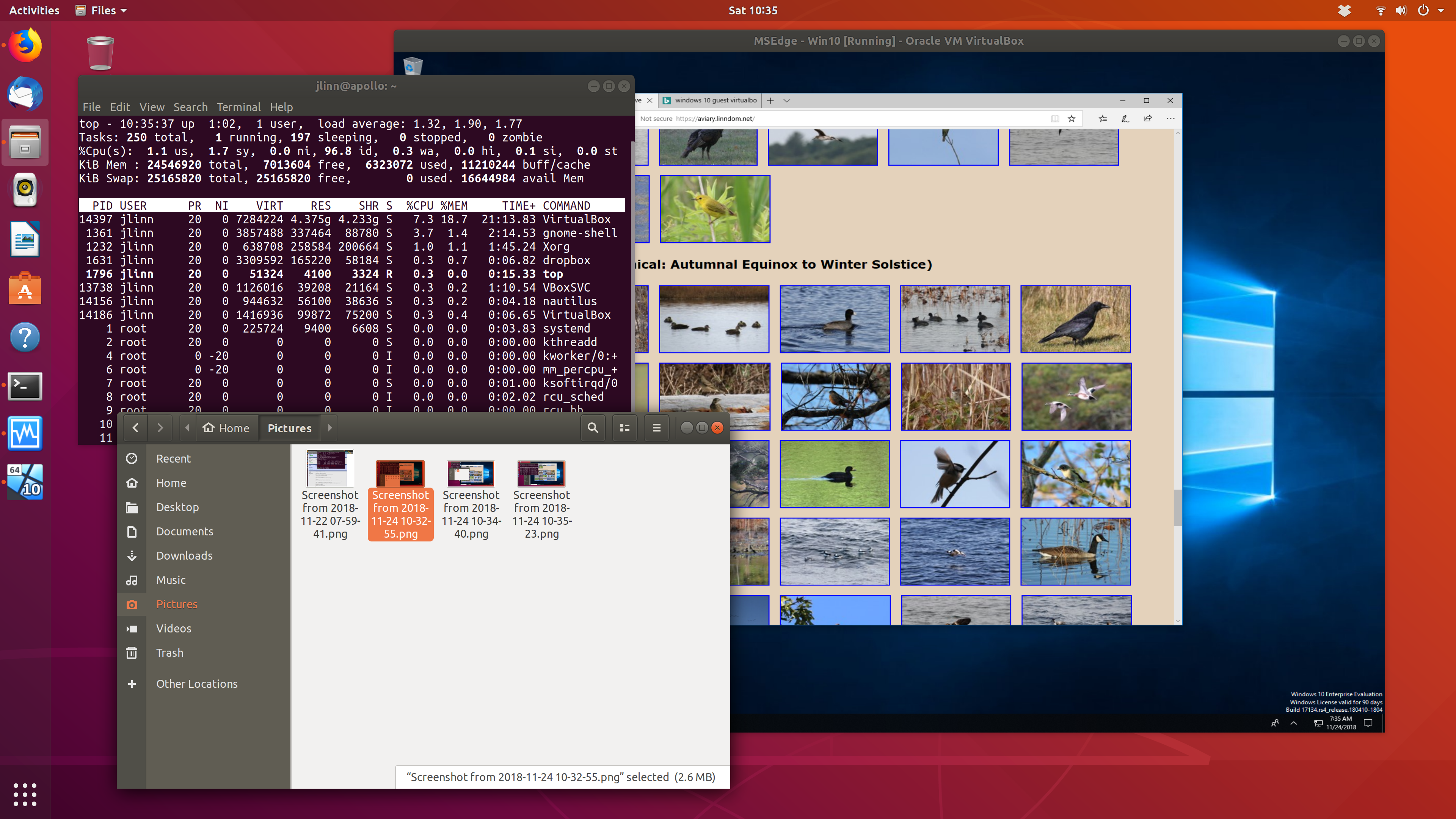Open Edge favorites hub icon

coord(1102,119)
